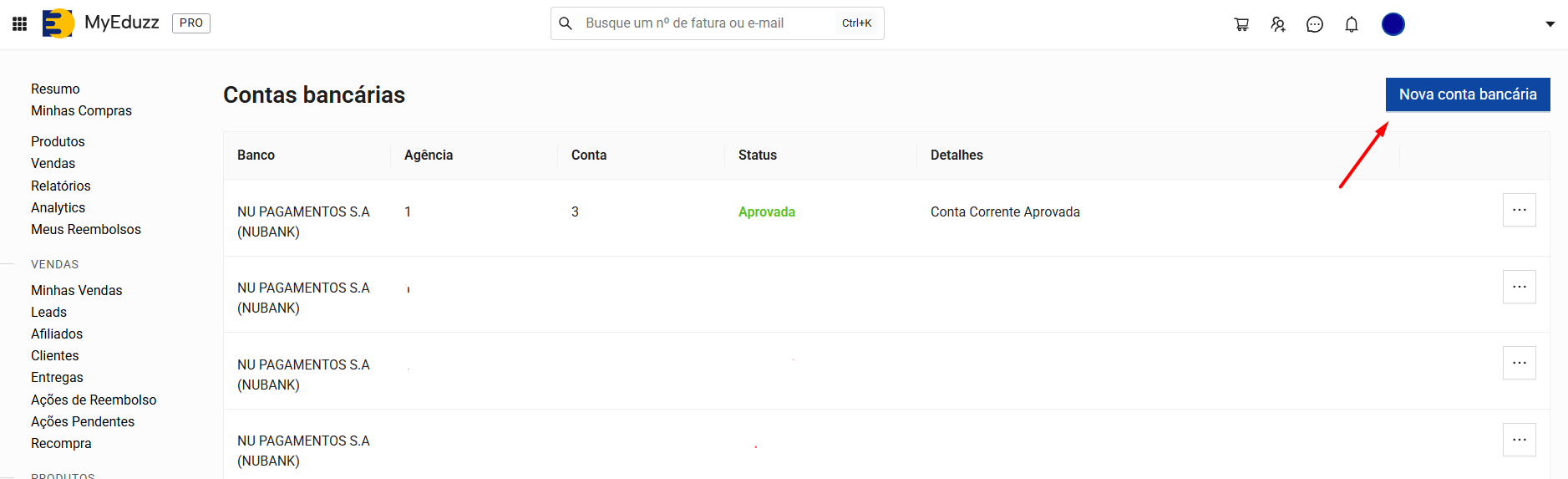Open the chat bubble icon
The width and height of the screenshot is (1568, 479).
pos(1315,24)
